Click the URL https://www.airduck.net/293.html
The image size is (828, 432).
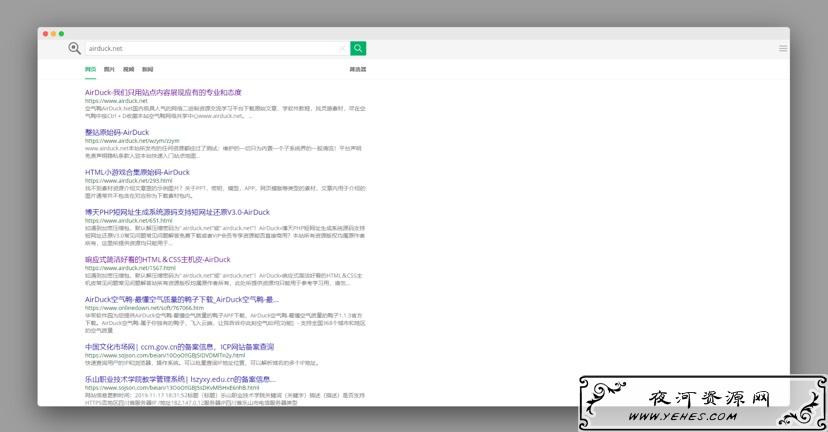[x=128, y=181]
